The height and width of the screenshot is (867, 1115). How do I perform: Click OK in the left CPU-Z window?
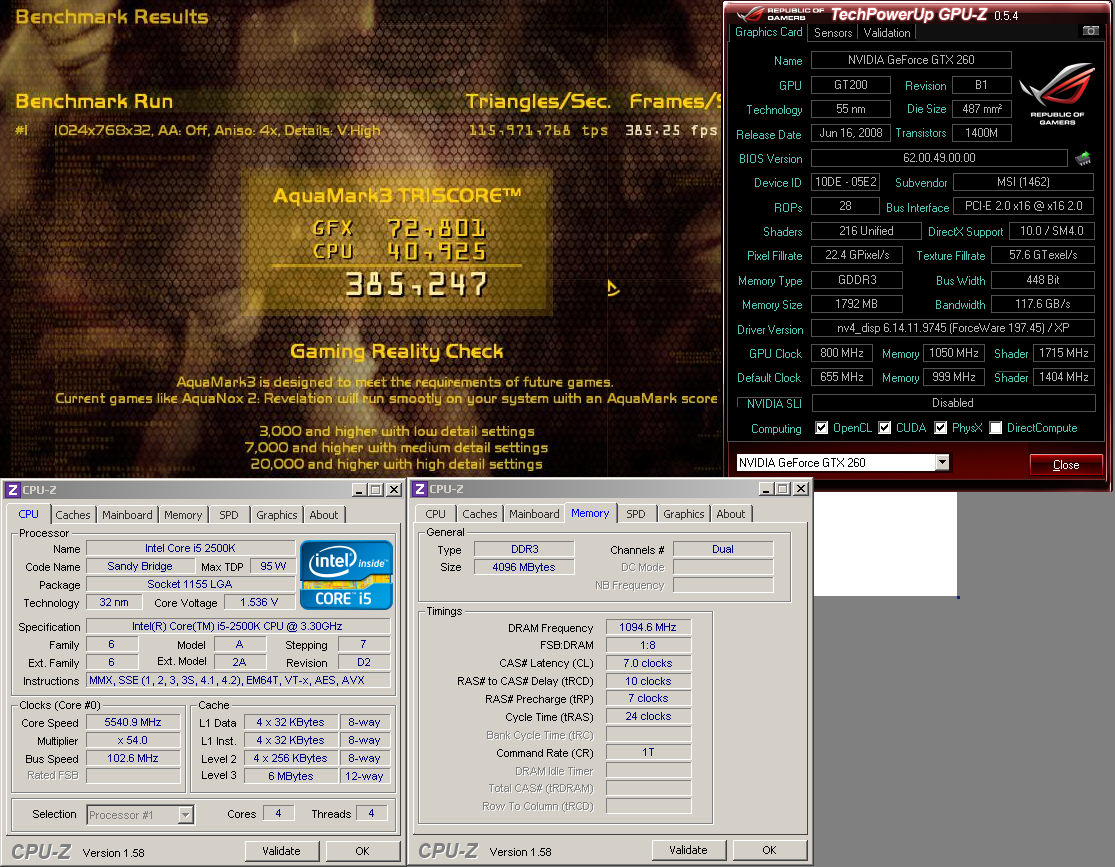(363, 851)
